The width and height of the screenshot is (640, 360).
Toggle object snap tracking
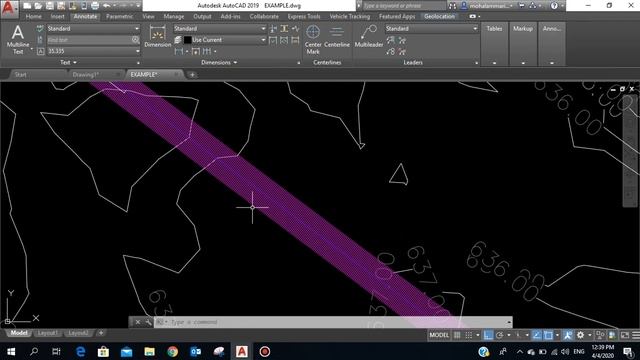537,335
